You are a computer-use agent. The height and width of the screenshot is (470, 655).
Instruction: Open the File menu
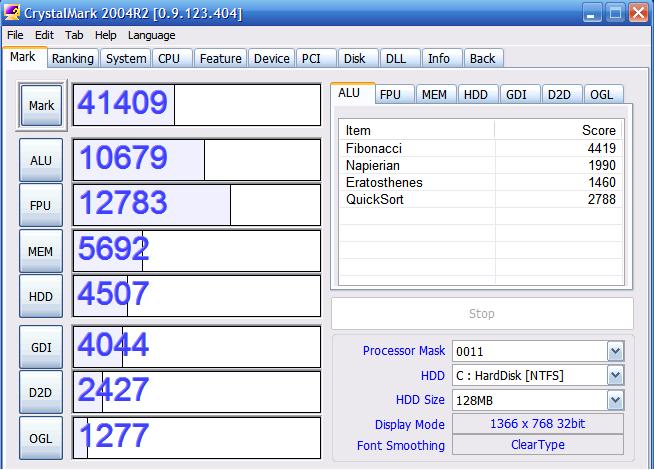click(15, 35)
